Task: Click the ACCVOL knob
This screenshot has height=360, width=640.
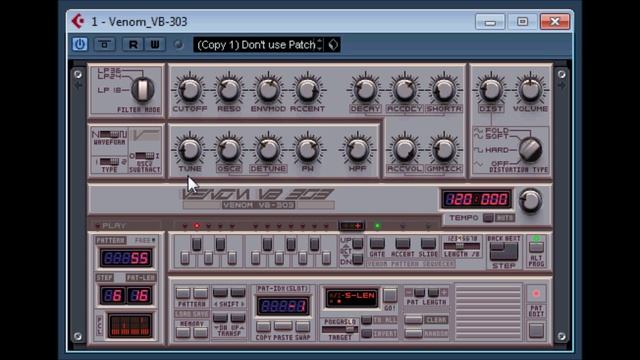Action: click(x=404, y=149)
